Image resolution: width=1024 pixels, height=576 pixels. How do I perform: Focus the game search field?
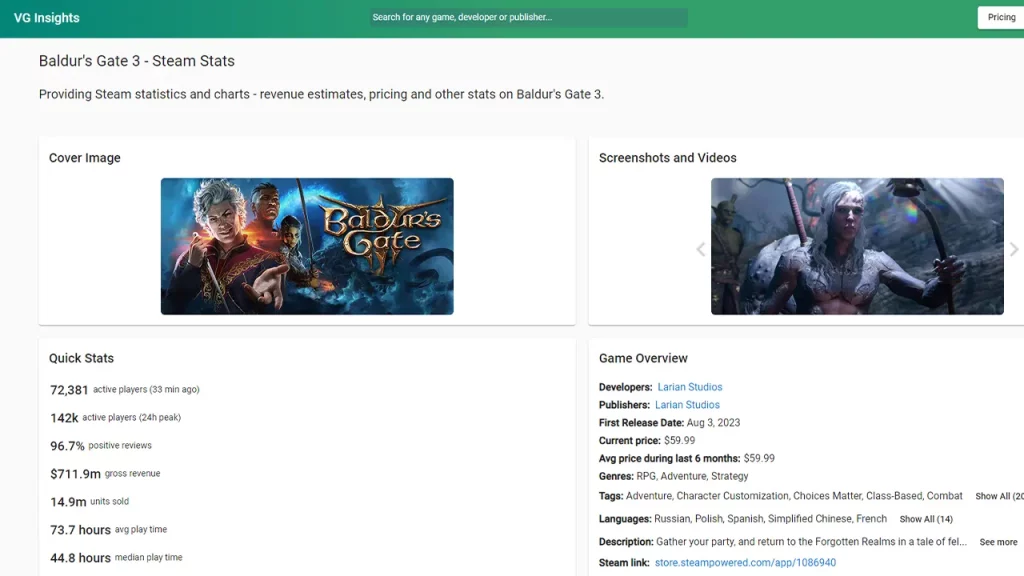(x=528, y=18)
